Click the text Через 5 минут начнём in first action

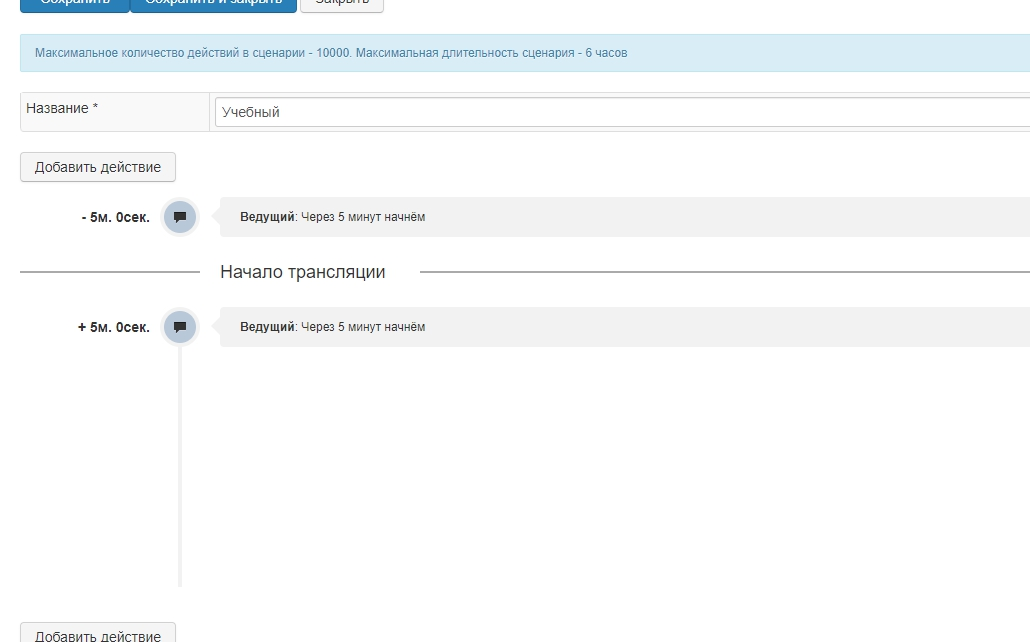pyautogui.click(x=363, y=217)
